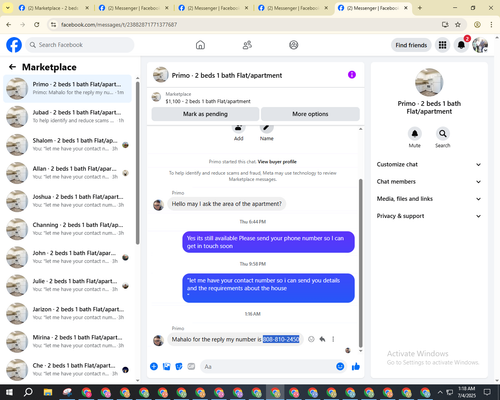Open the apps grid menu icon
The image size is (500, 400).
pos(442,45)
